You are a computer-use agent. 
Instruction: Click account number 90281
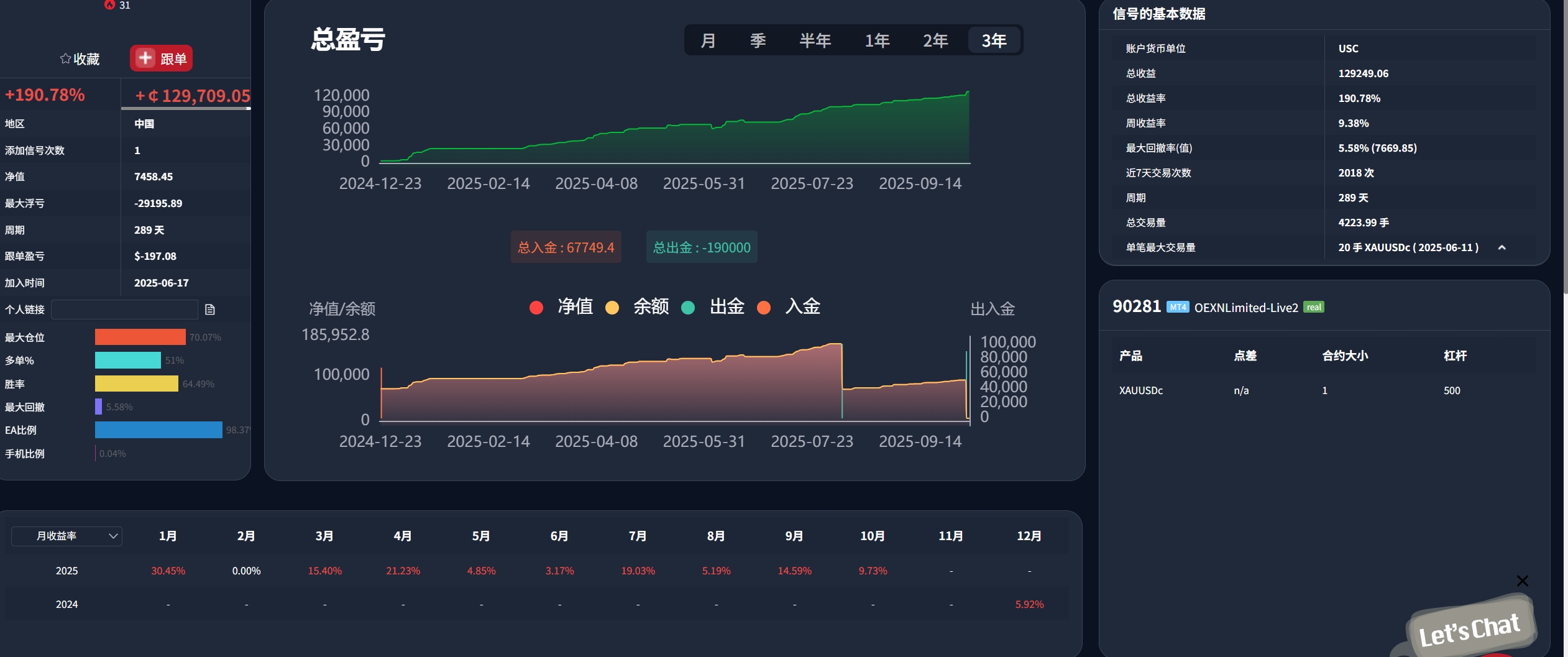1137,306
